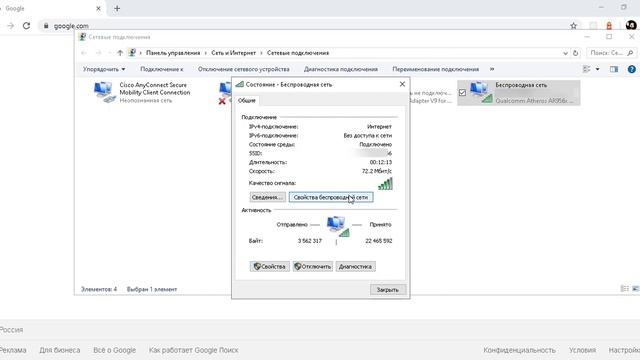Click the Длительность value 00:12:13
This screenshot has width=640, height=360.
pyautogui.click(x=380, y=162)
